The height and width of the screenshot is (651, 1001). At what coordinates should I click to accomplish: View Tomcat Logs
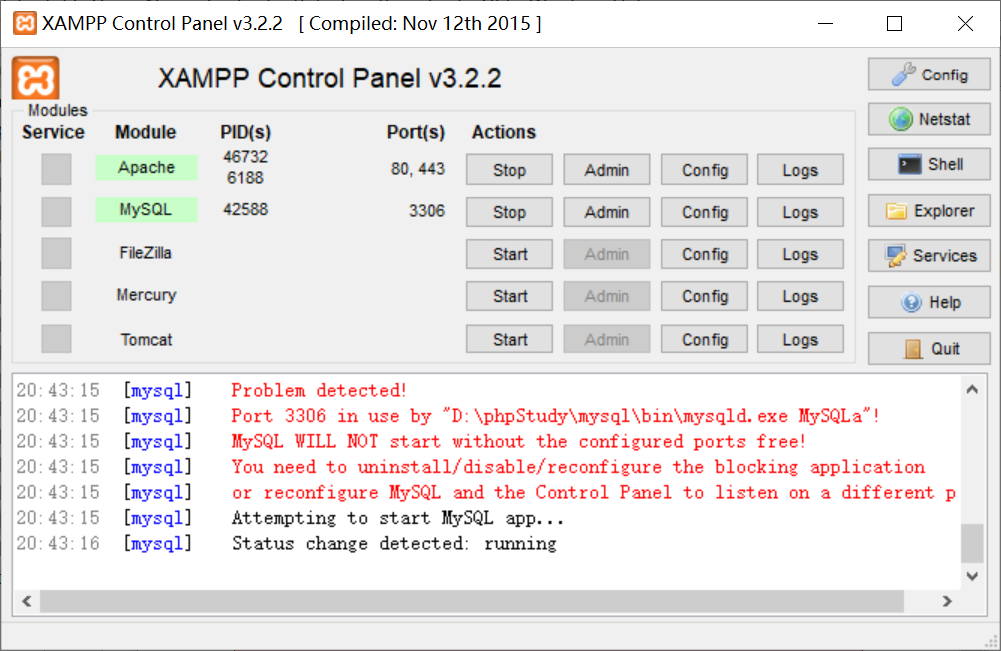[x=801, y=339]
